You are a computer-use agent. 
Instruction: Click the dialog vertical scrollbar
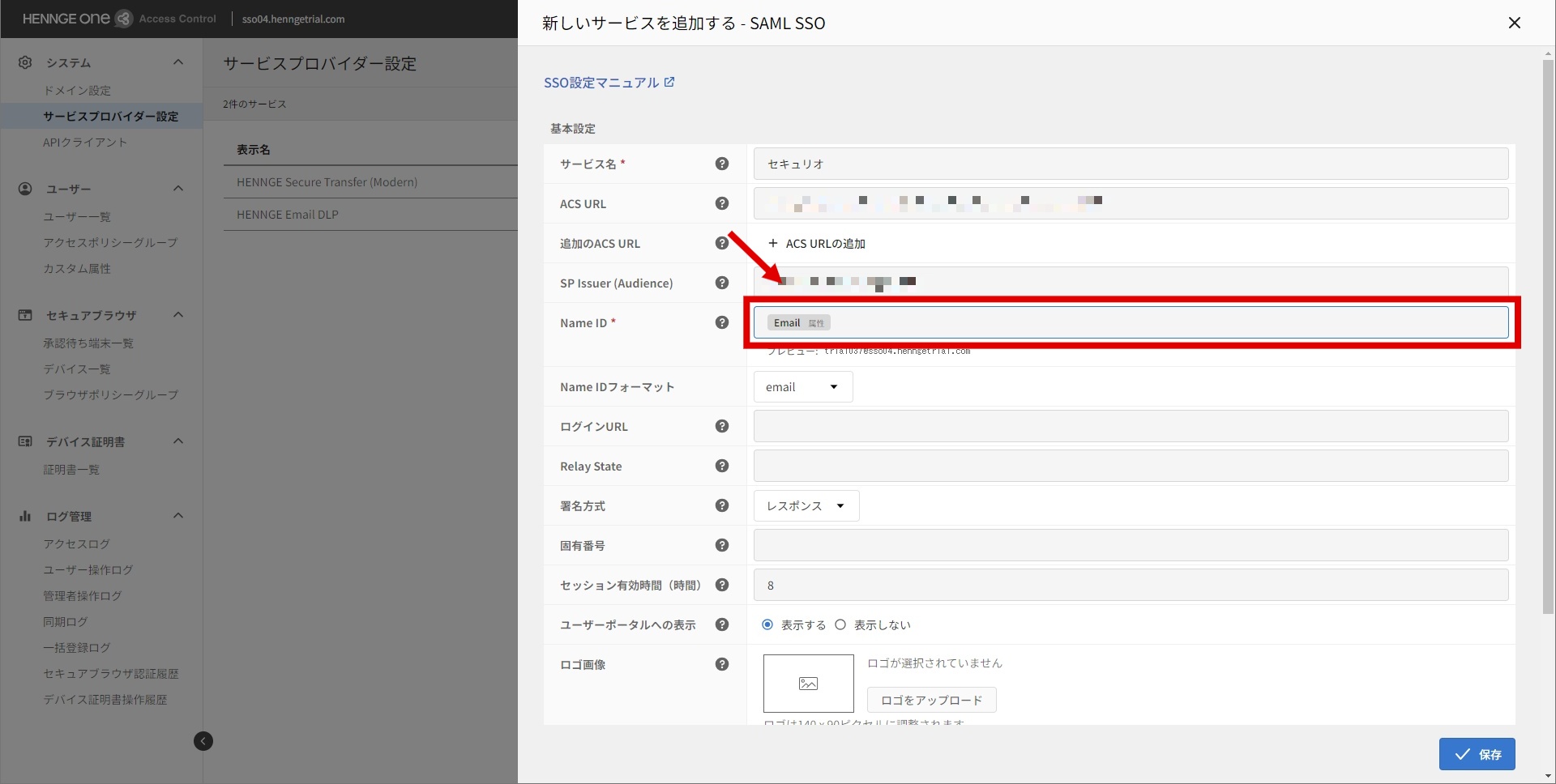[1548, 336]
